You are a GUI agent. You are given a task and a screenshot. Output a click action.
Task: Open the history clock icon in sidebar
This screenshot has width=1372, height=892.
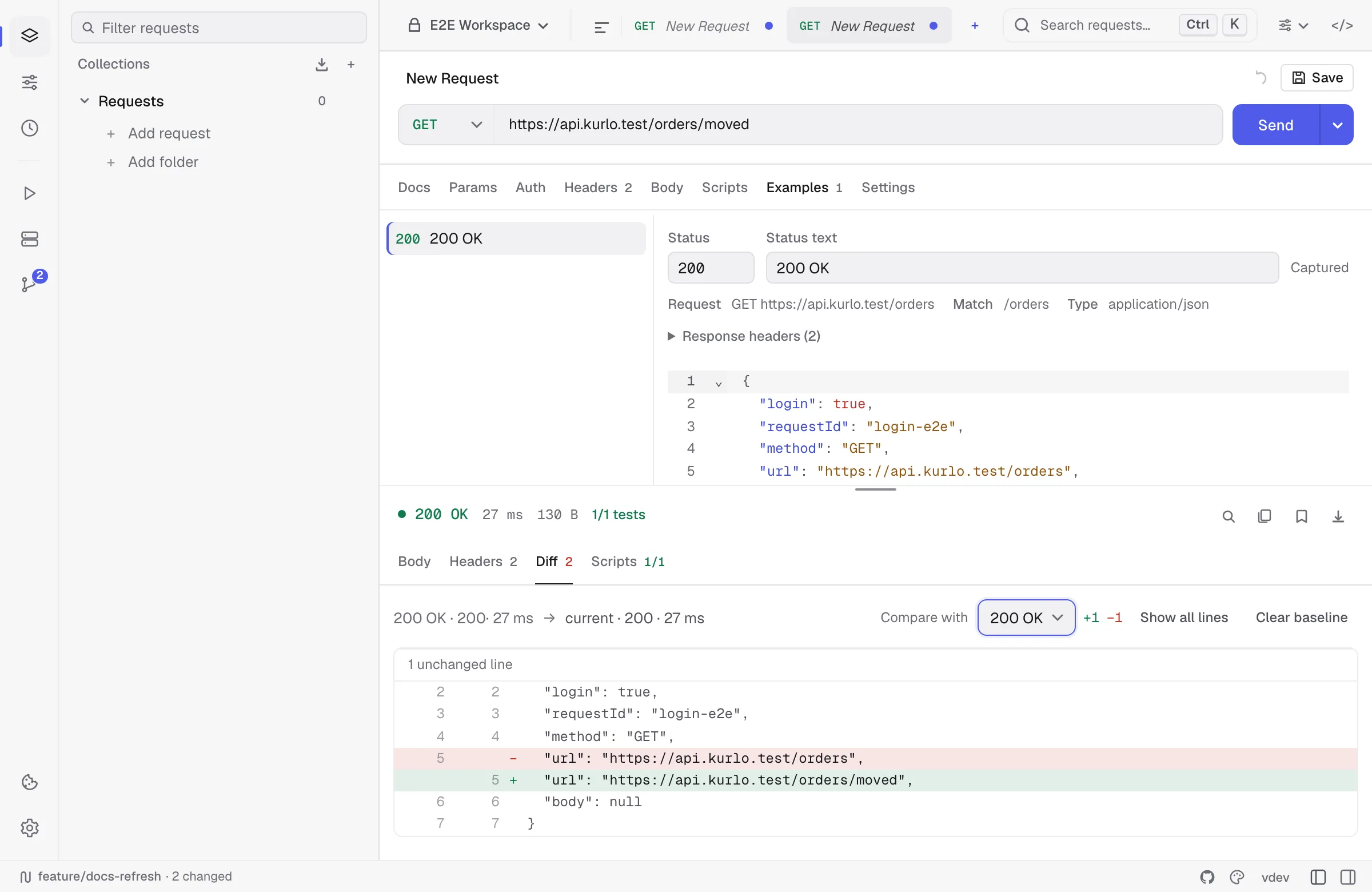pos(29,128)
